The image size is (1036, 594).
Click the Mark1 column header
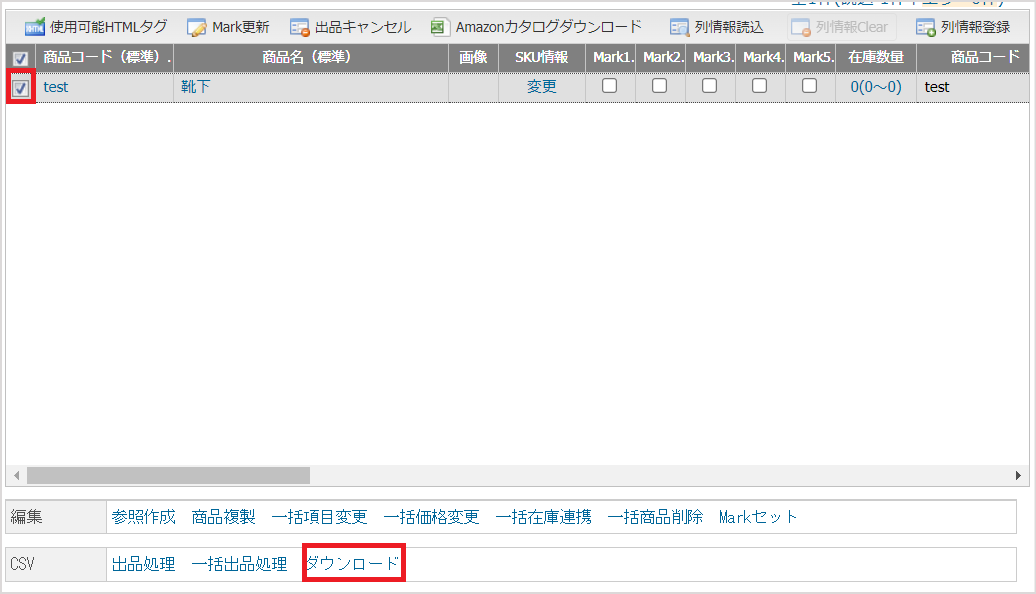610,57
